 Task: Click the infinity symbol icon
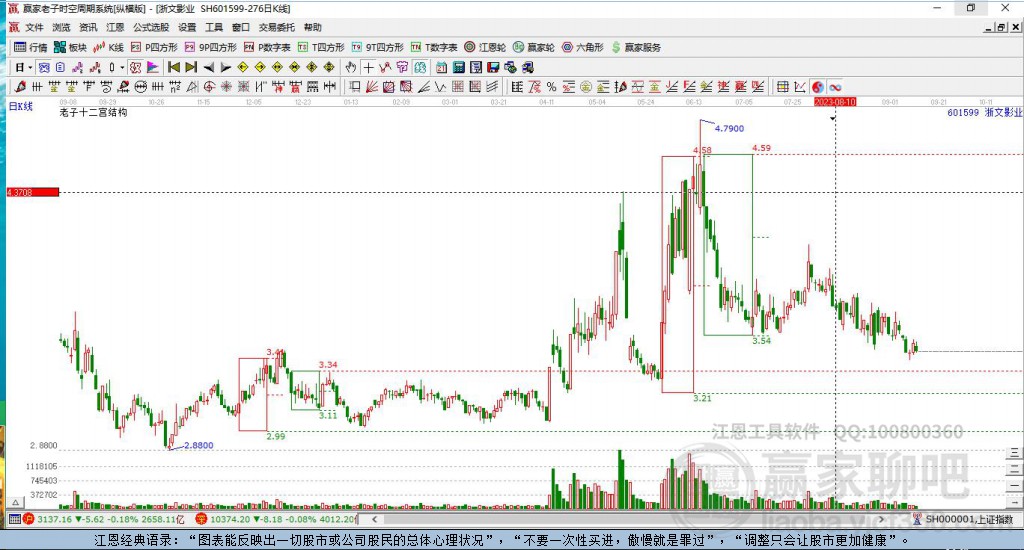pos(835,87)
